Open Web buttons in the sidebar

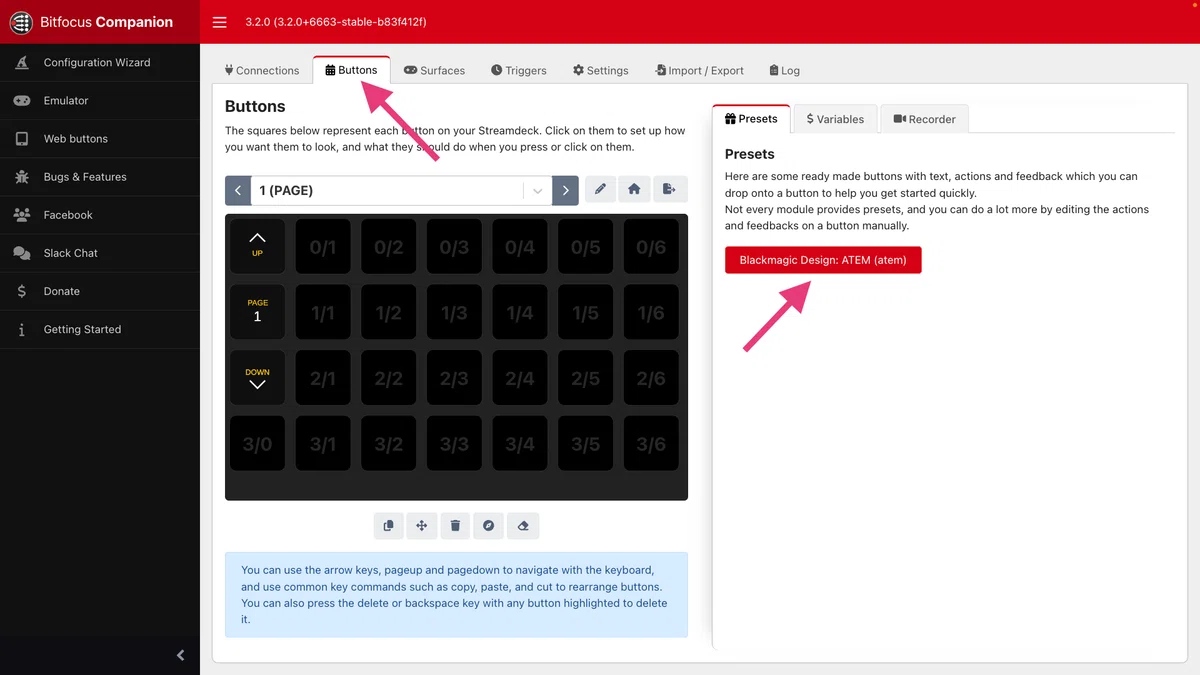click(x=100, y=138)
